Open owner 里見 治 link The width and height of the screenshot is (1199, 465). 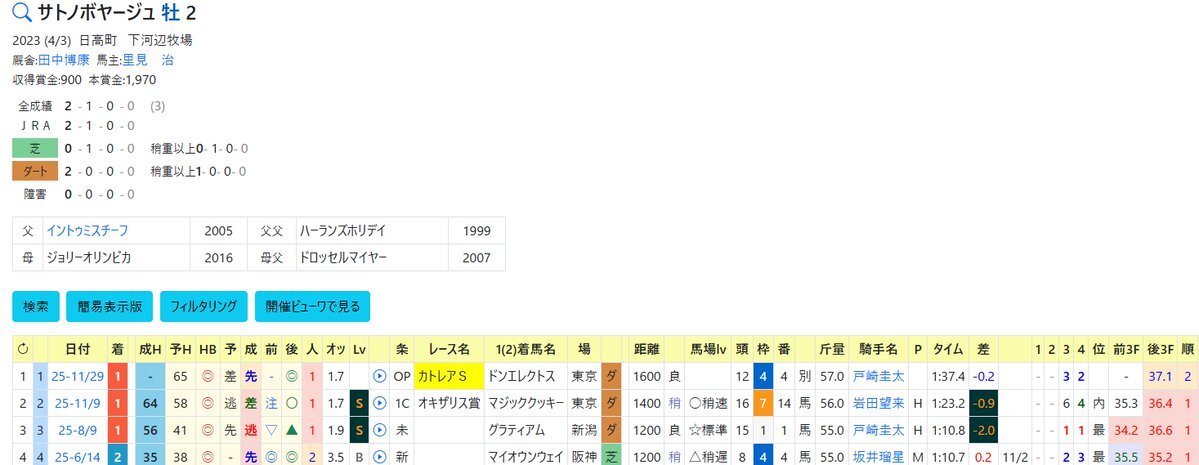[148, 60]
